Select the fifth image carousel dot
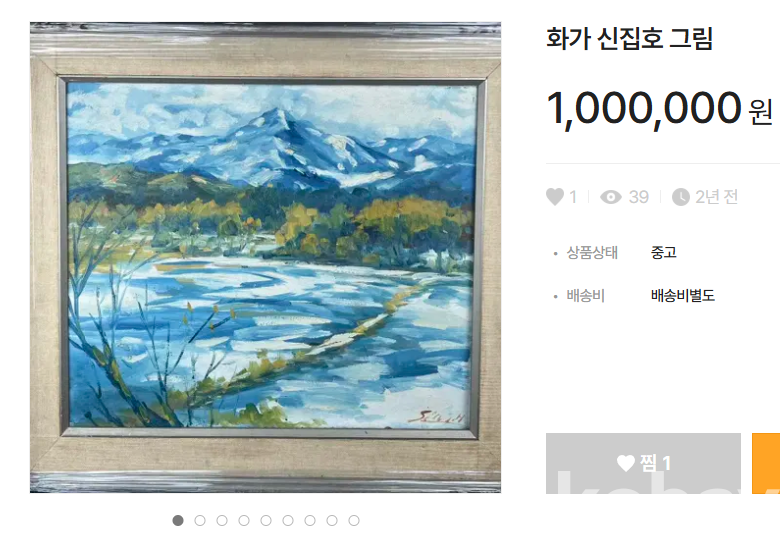The image size is (780, 546). point(266,520)
